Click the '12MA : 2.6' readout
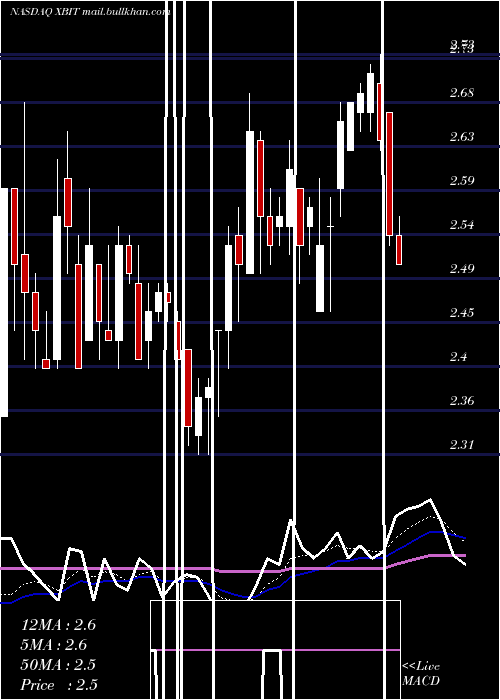 (x=58, y=625)
